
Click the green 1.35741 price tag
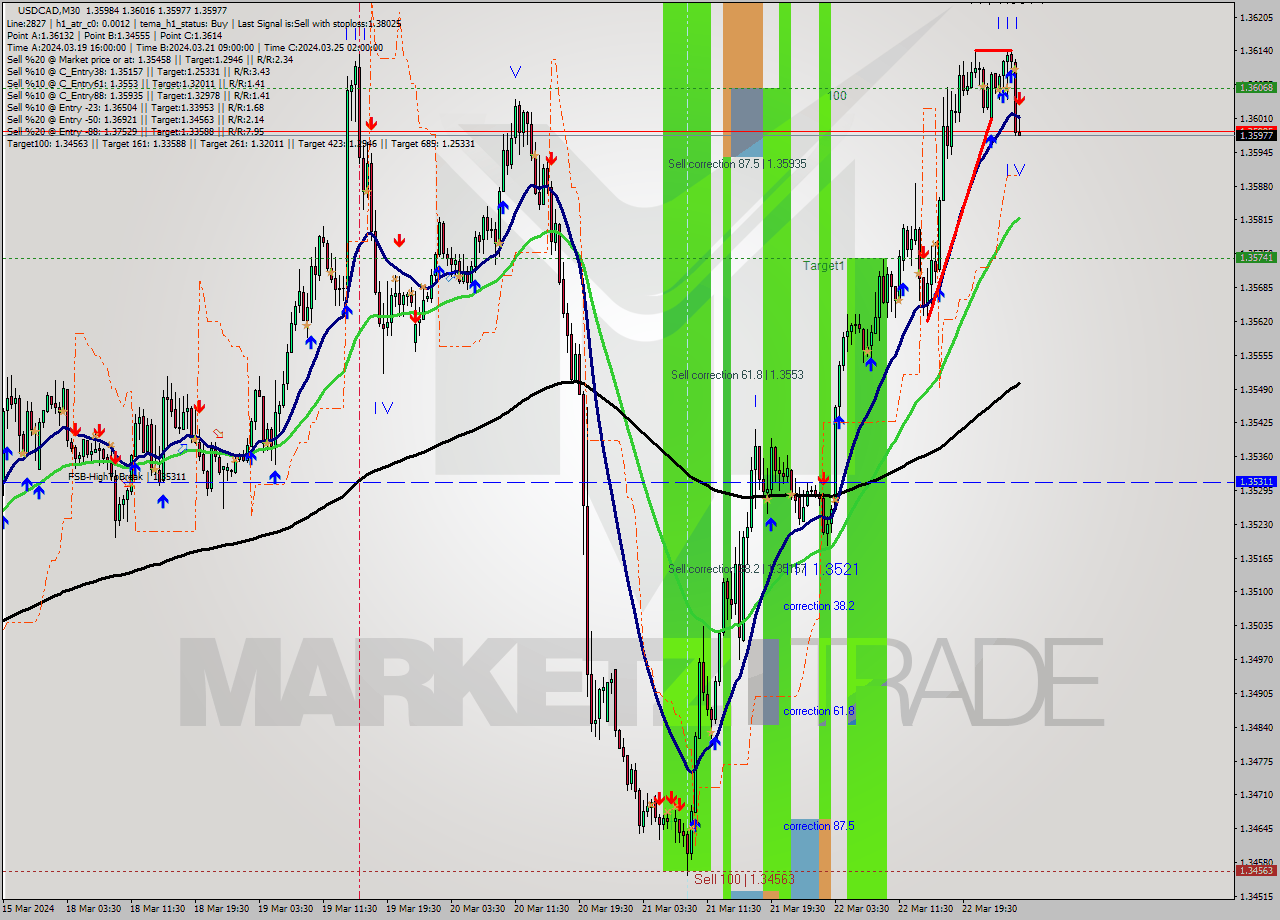pos(1256,257)
